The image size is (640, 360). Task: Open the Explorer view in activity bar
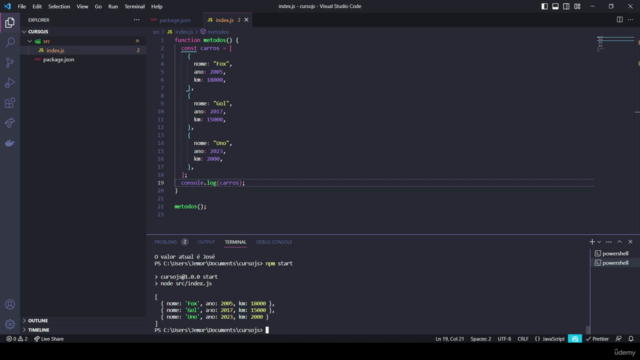pyautogui.click(x=10, y=23)
